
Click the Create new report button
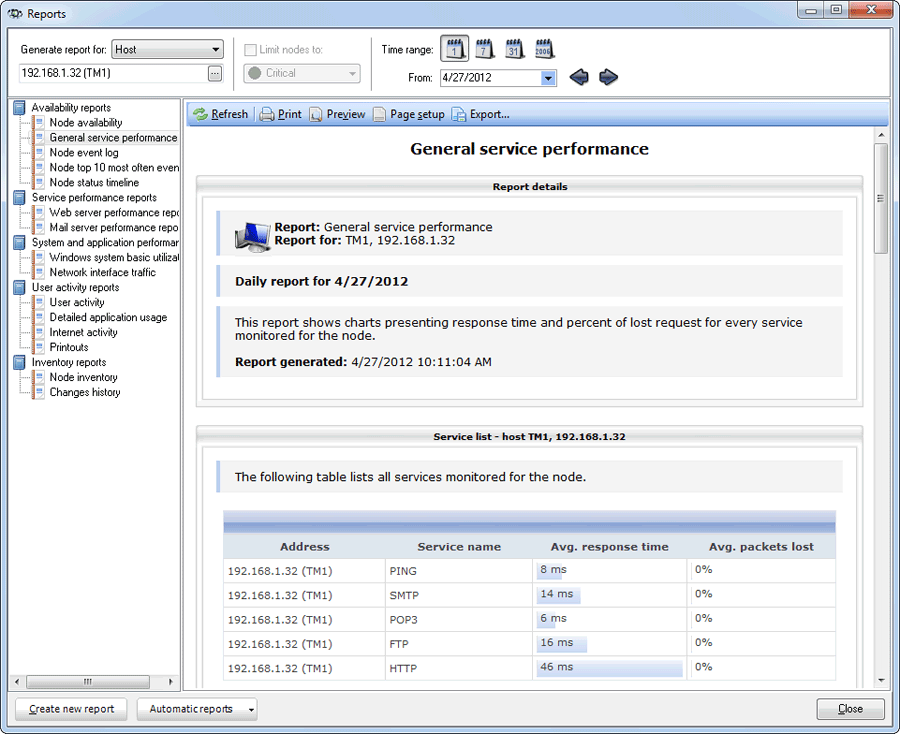pos(71,709)
